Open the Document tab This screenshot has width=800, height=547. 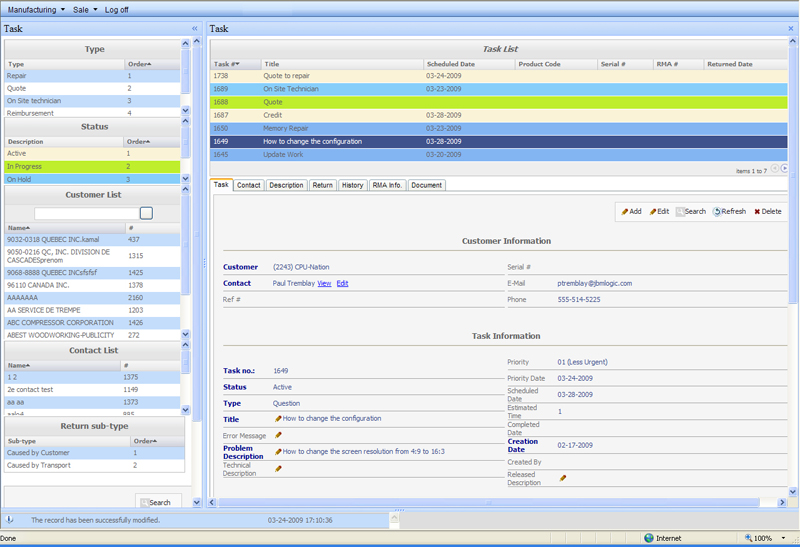coord(426,185)
